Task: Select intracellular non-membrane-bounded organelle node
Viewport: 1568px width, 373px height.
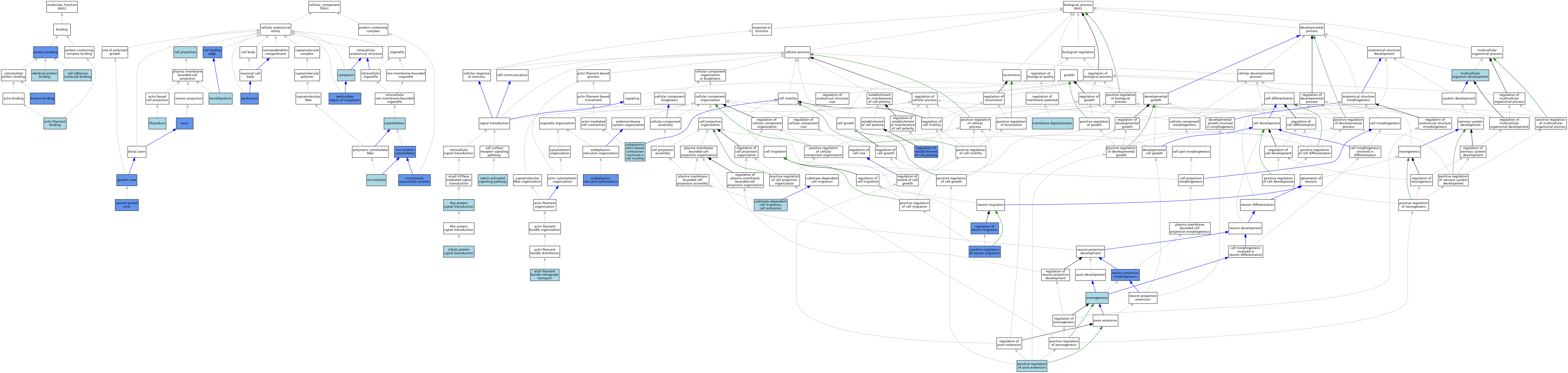Action: click(x=394, y=98)
